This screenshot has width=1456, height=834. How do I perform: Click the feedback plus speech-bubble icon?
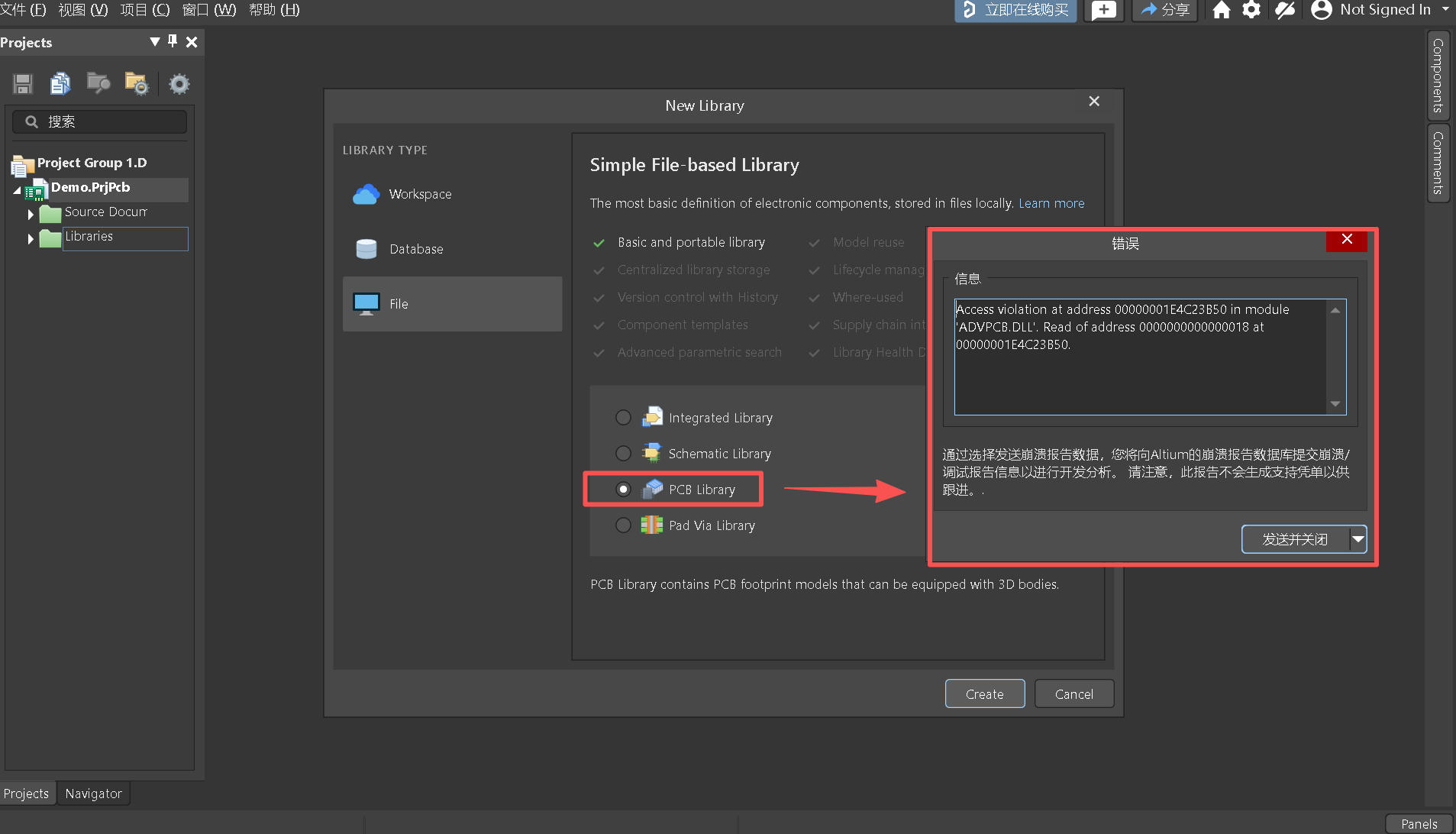(1104, 10)
